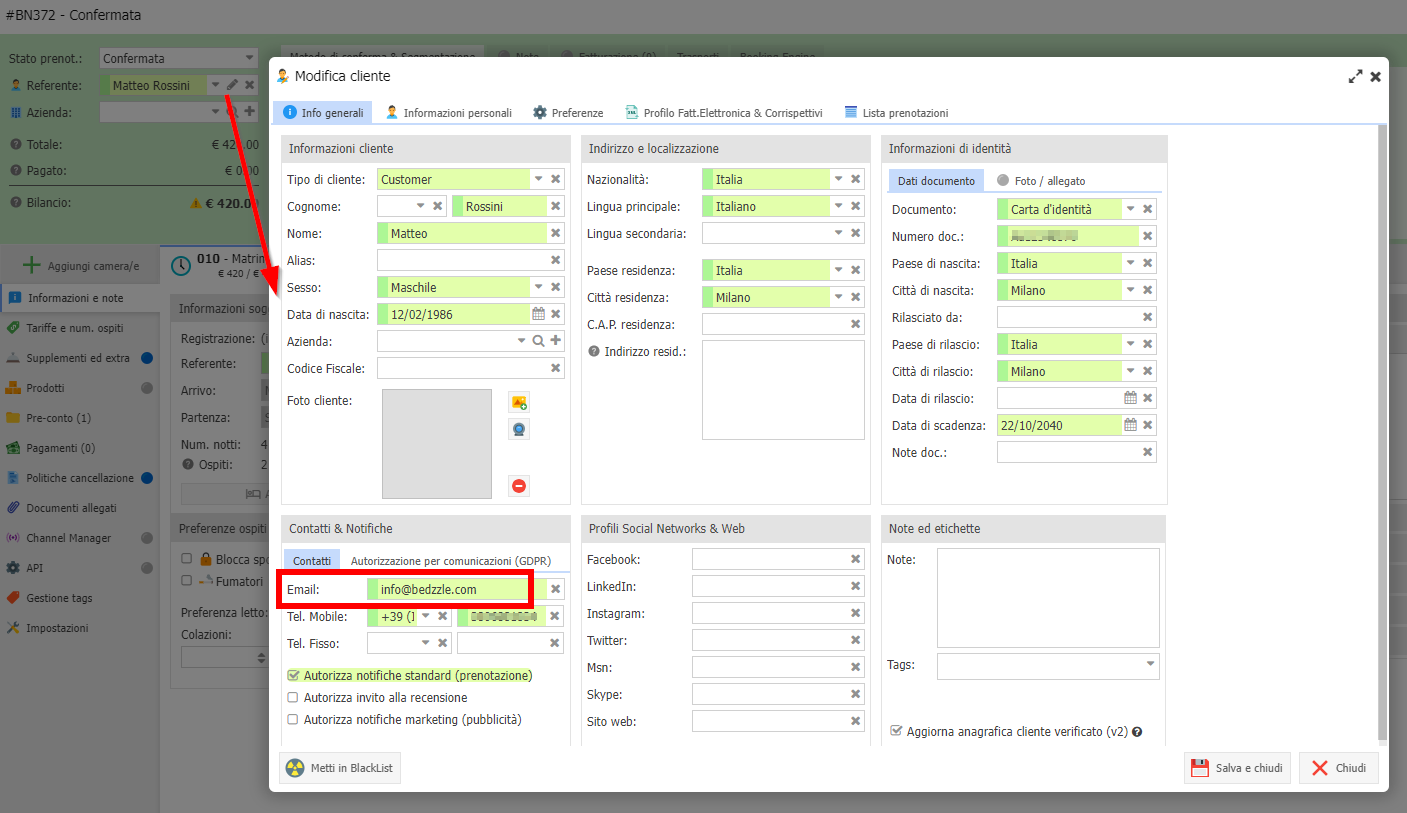Expand the modal to fullscreen

tap(1355, 76)
